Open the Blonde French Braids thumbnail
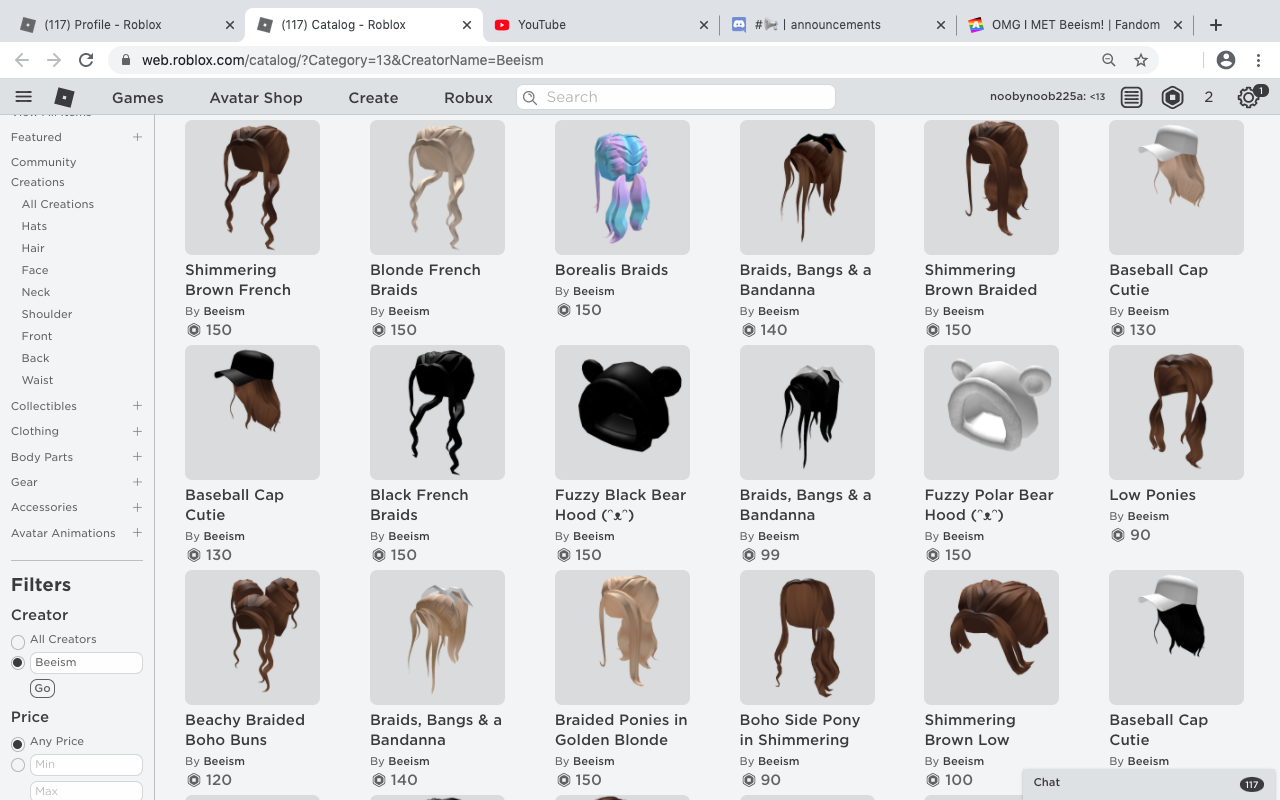The image size is (1280, 800). pos(437,187)
